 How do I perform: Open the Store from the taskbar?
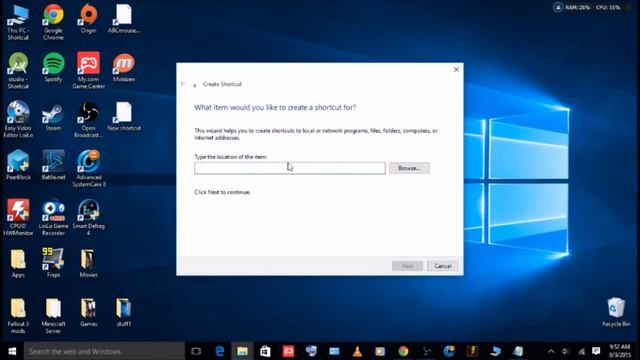pyautogui.click(x=265, y=351)
